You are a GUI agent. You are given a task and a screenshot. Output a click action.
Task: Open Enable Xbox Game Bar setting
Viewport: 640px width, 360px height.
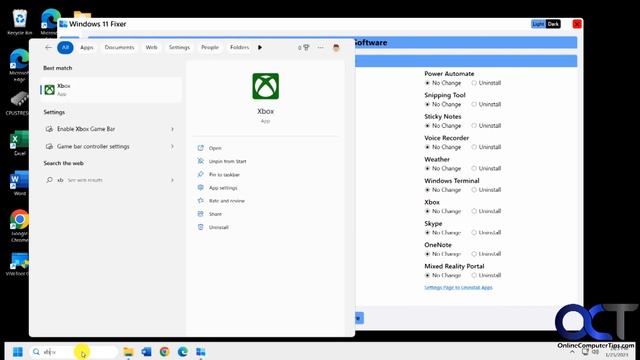(111, 129)
